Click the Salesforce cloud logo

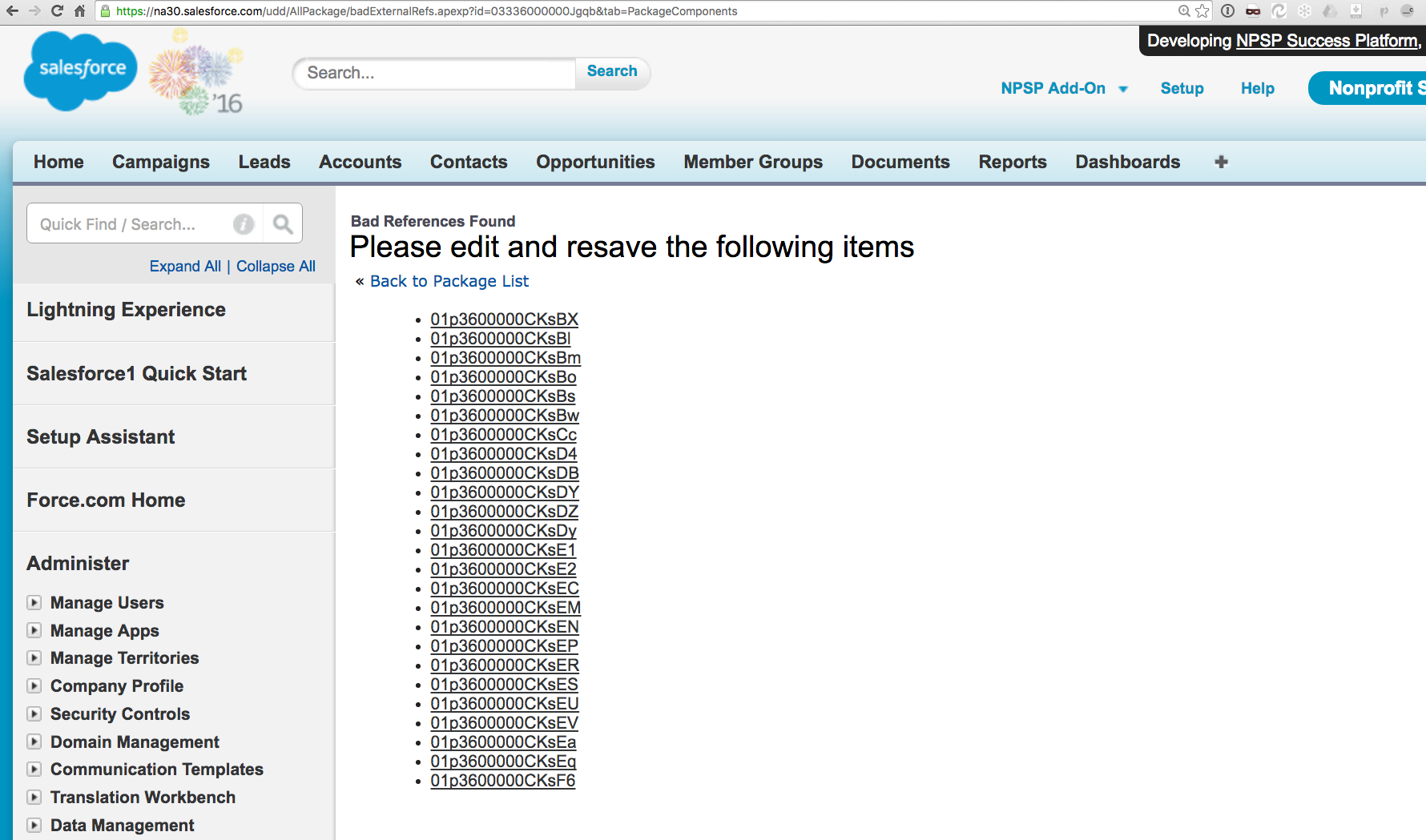click(x=81, y=70)
